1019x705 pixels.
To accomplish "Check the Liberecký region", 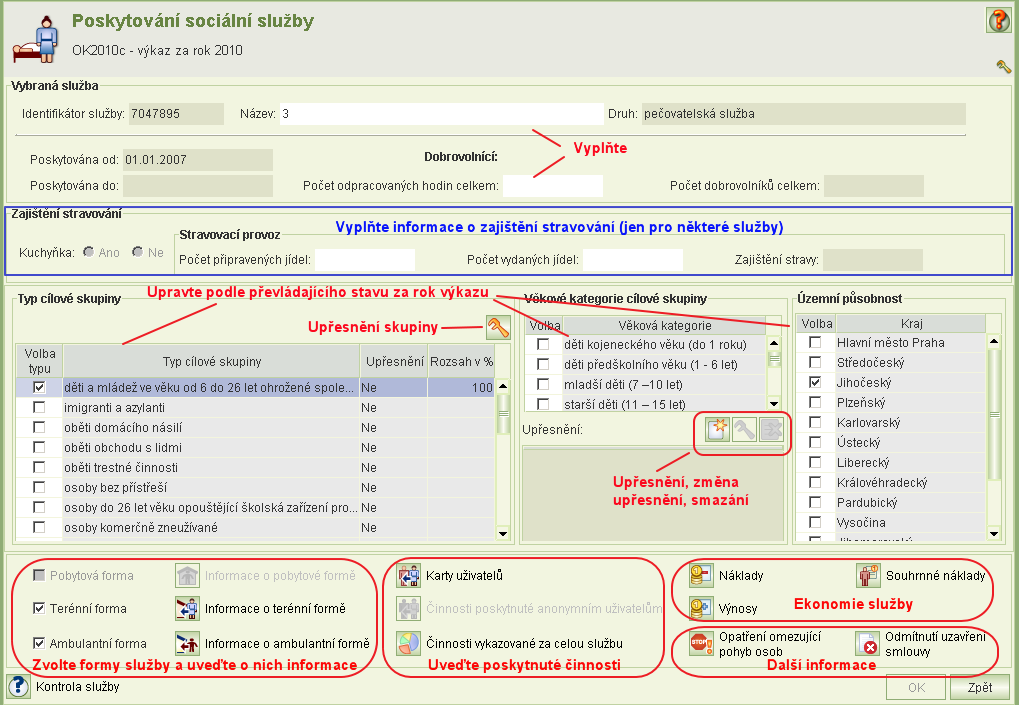I will point(815,462).
